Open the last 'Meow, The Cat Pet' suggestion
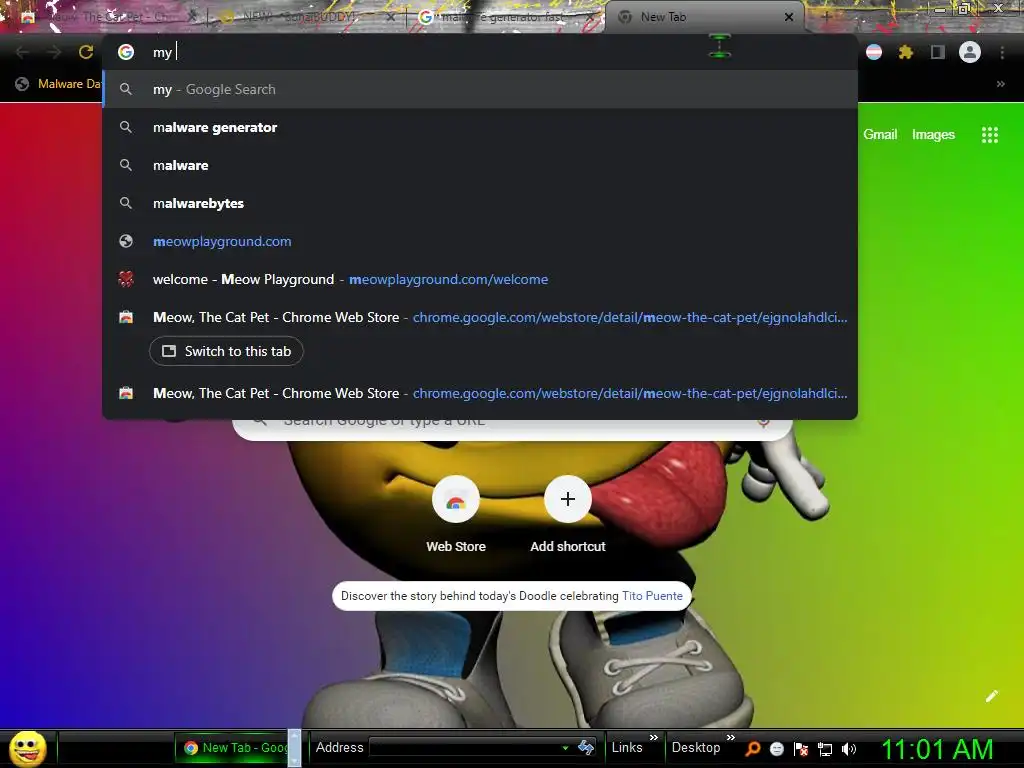The image size is (1024, 768). tap(480, 393)
